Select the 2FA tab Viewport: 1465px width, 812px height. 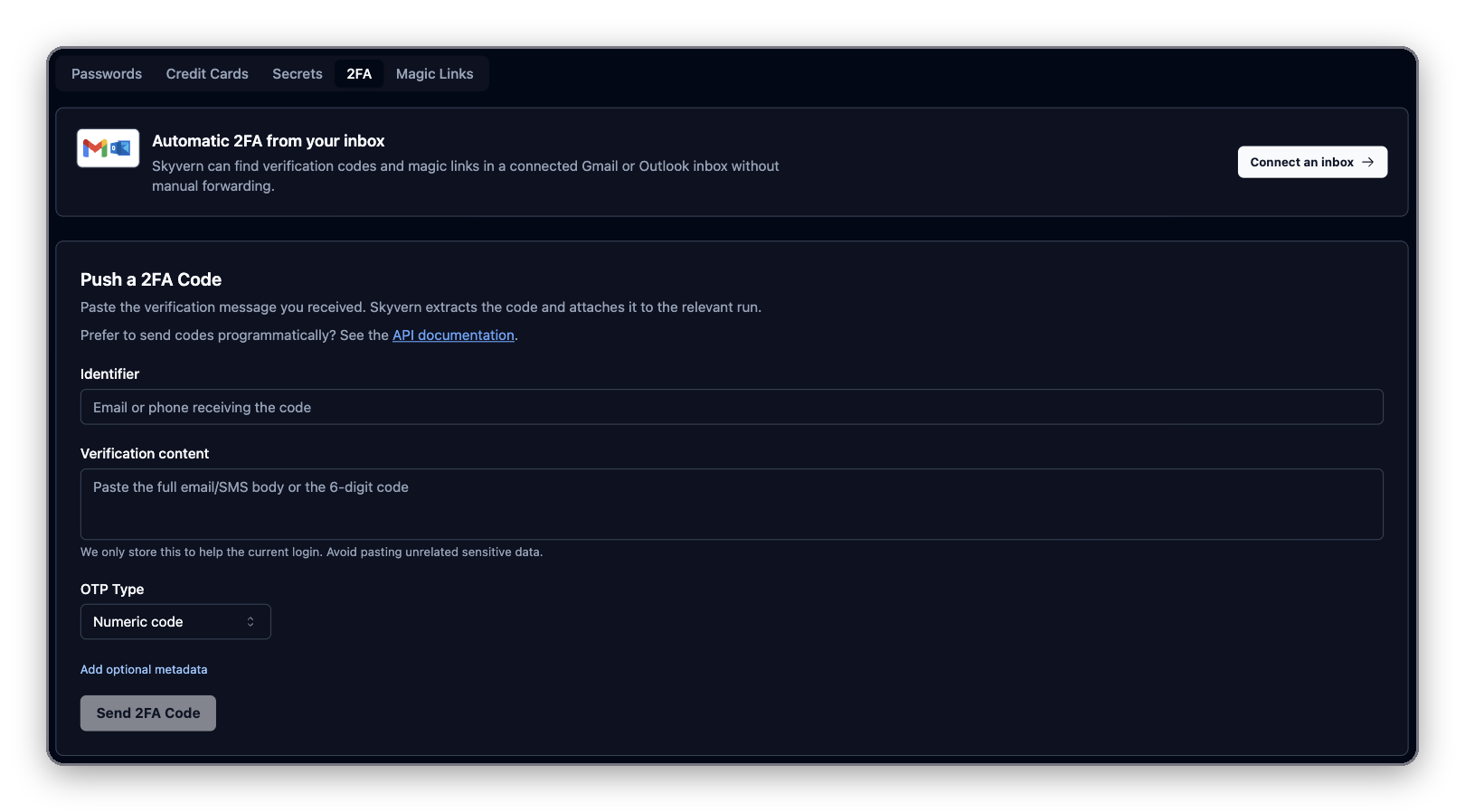(x=359, y=74)
